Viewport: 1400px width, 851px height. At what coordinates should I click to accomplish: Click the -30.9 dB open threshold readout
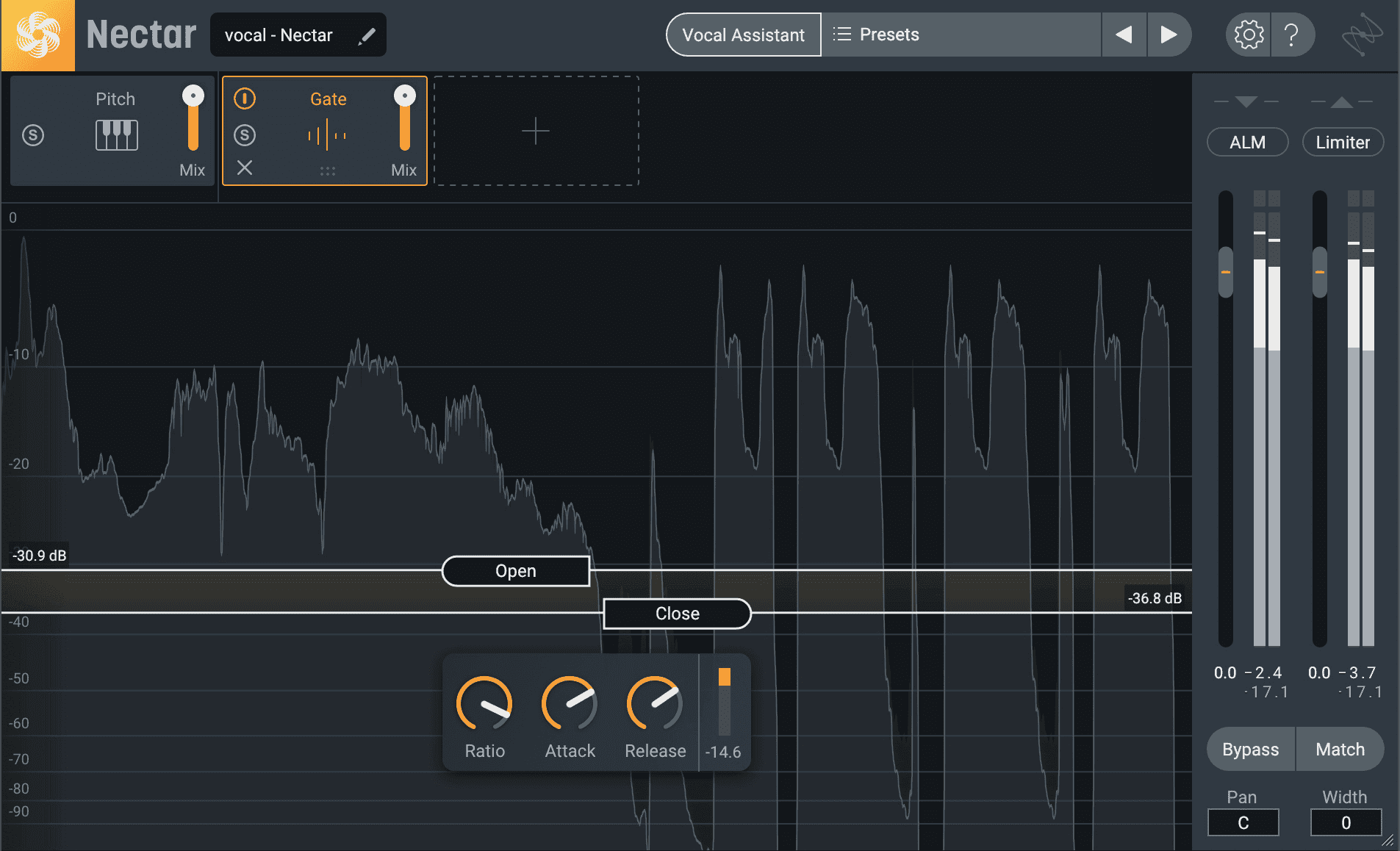(40, 556)
